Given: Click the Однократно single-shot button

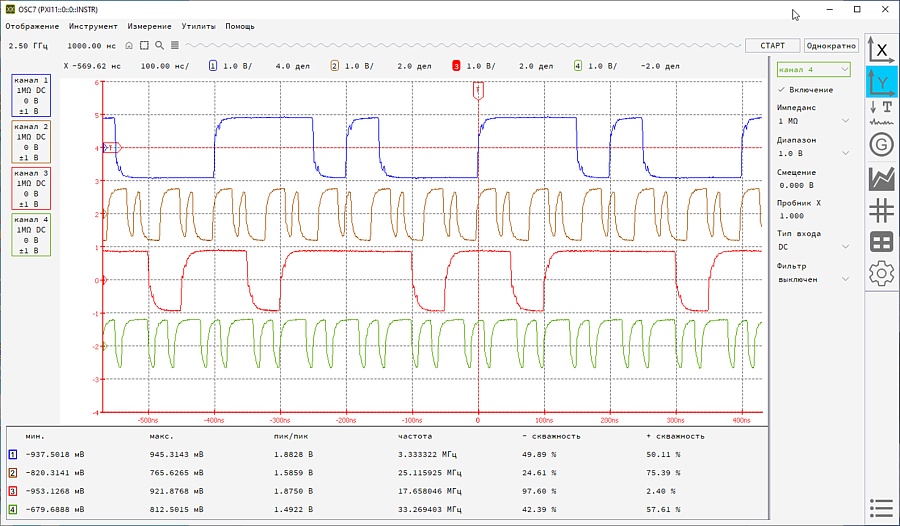Looking at the screenshot, I should click(x=831, y=46).
